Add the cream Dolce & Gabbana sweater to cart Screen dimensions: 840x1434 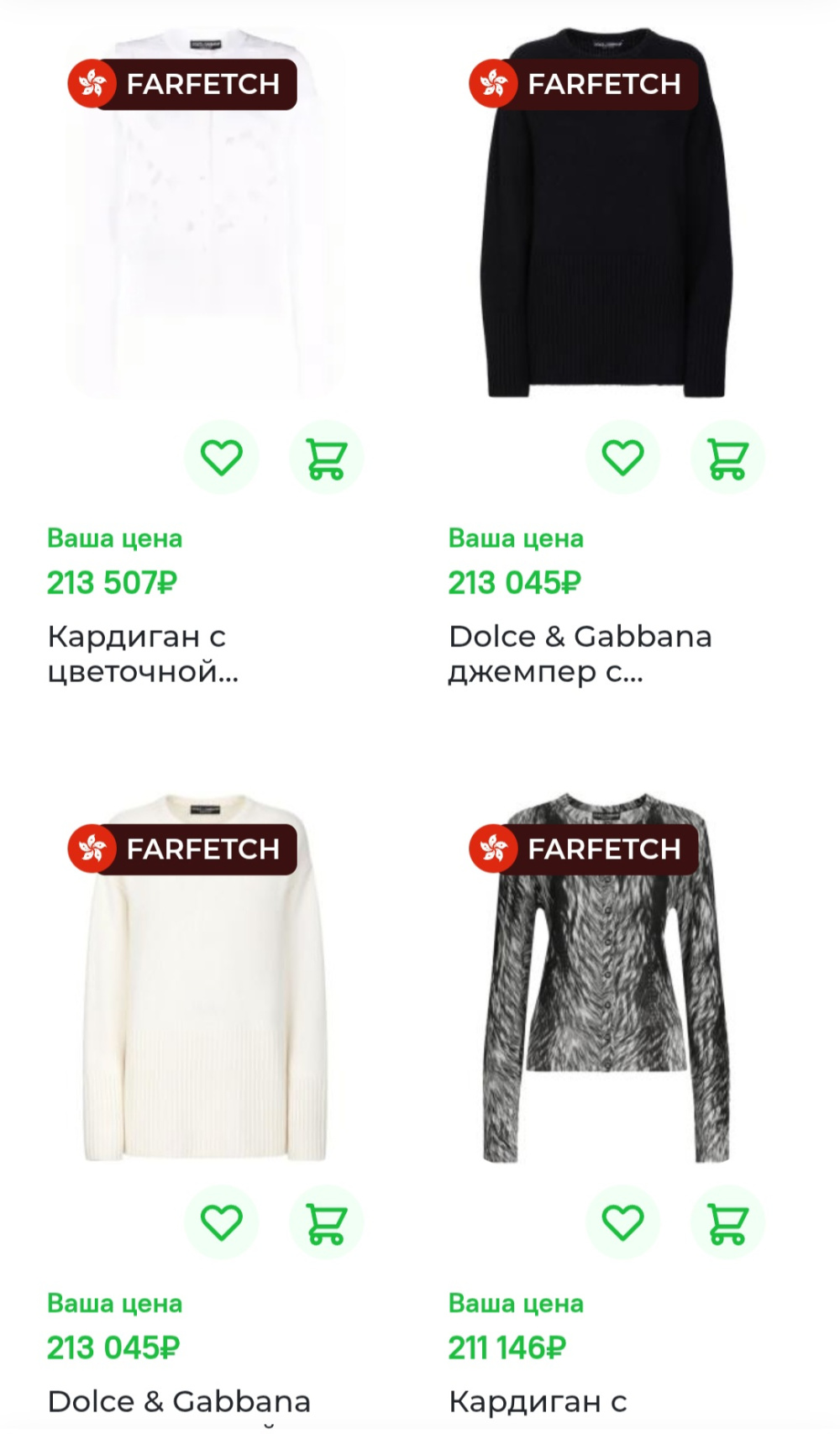tap(327, 1223)
